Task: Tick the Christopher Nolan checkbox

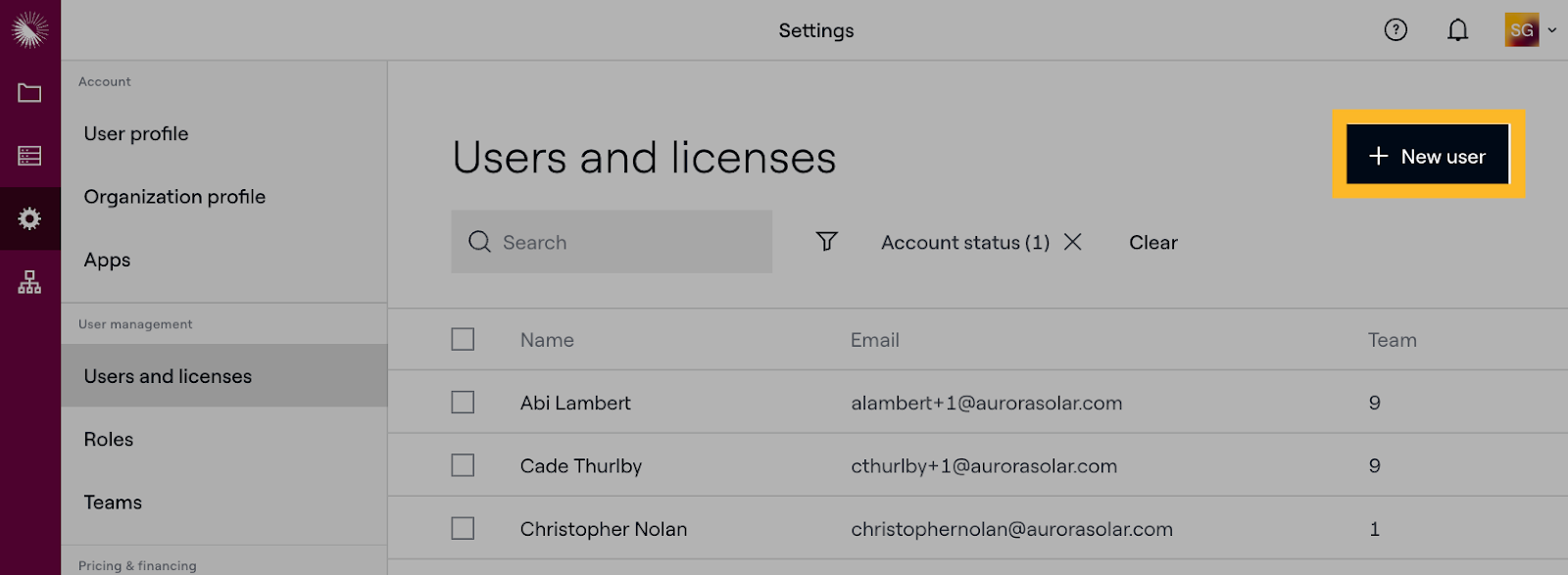Action: point(463,529)
